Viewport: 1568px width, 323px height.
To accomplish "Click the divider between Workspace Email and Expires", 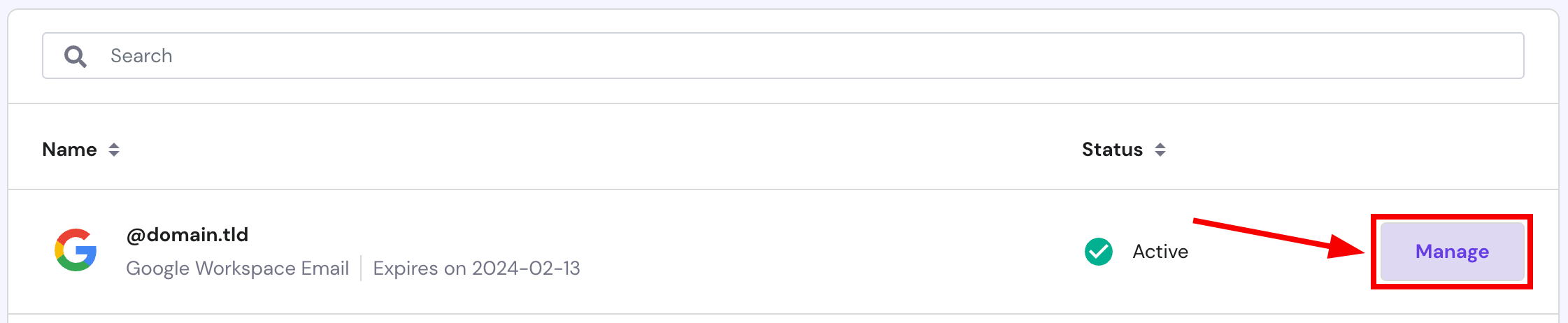I will [361, 268].
